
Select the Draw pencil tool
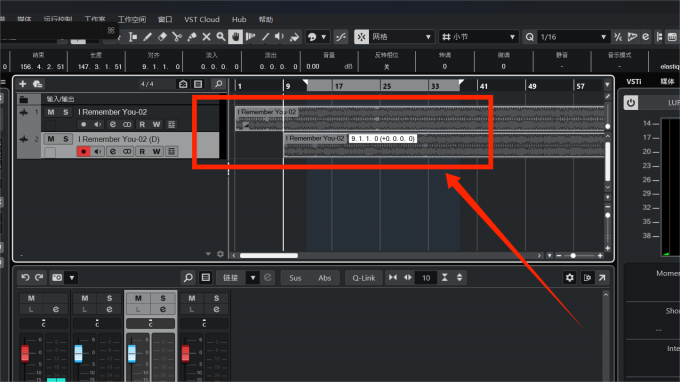[x=148, y=37]
